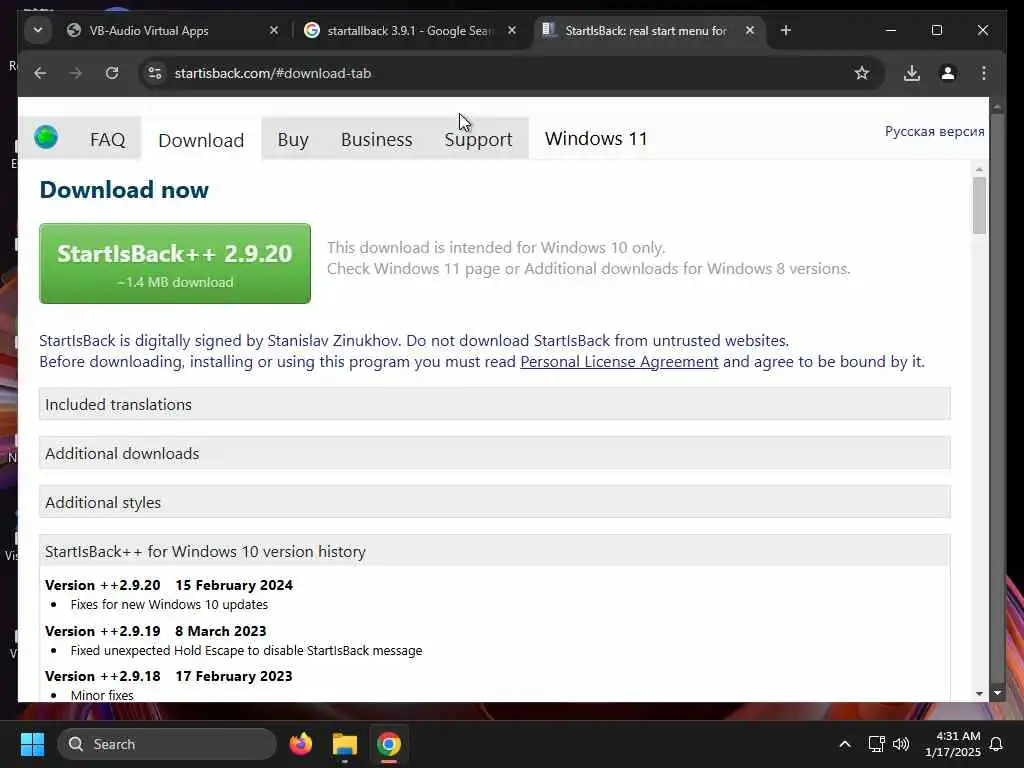The width and height of the screenshot is (1024, 768).
Task: Click the taskbar Search box
Action: click(167, 744)
